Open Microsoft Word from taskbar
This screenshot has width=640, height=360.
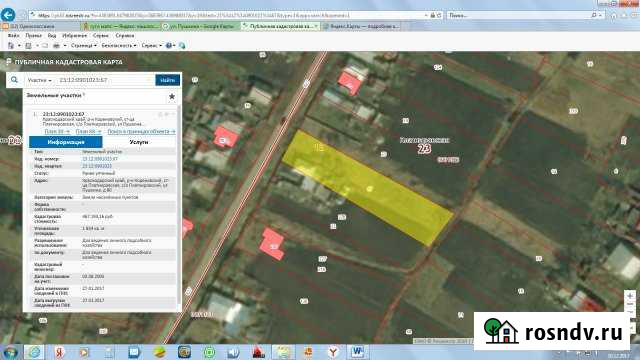point(358,351)
